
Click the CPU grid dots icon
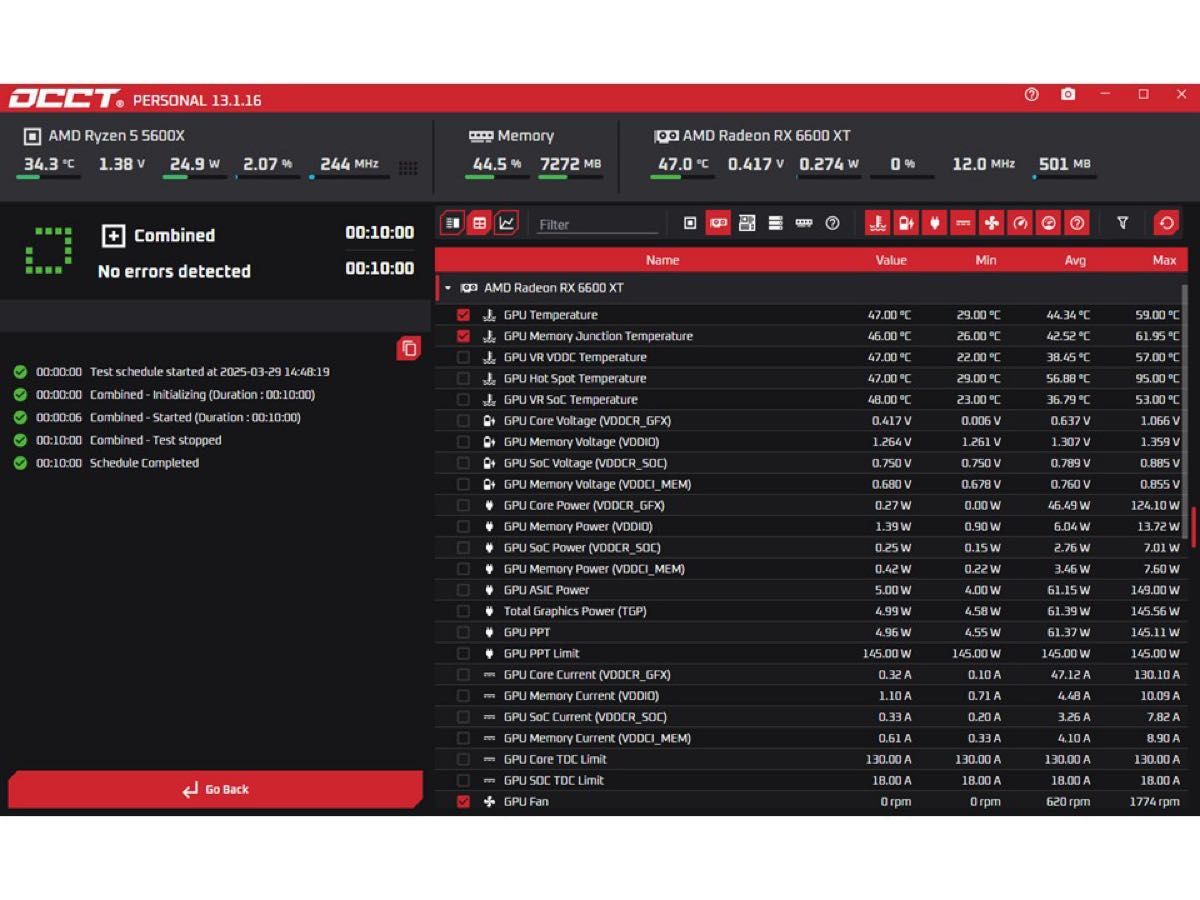coord(408,168)
